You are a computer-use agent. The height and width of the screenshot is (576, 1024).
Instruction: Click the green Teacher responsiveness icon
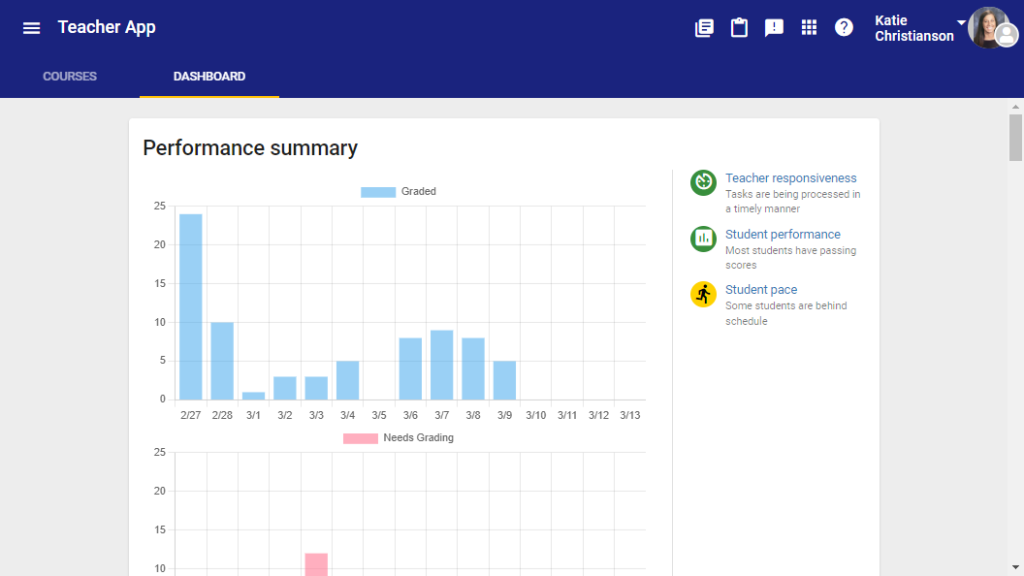(x=703, y=182)
